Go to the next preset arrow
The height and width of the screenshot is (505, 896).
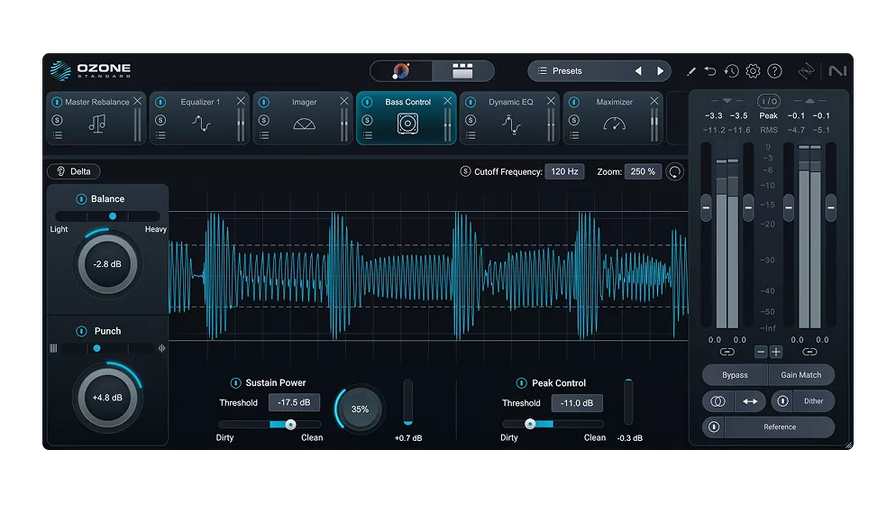660,71
